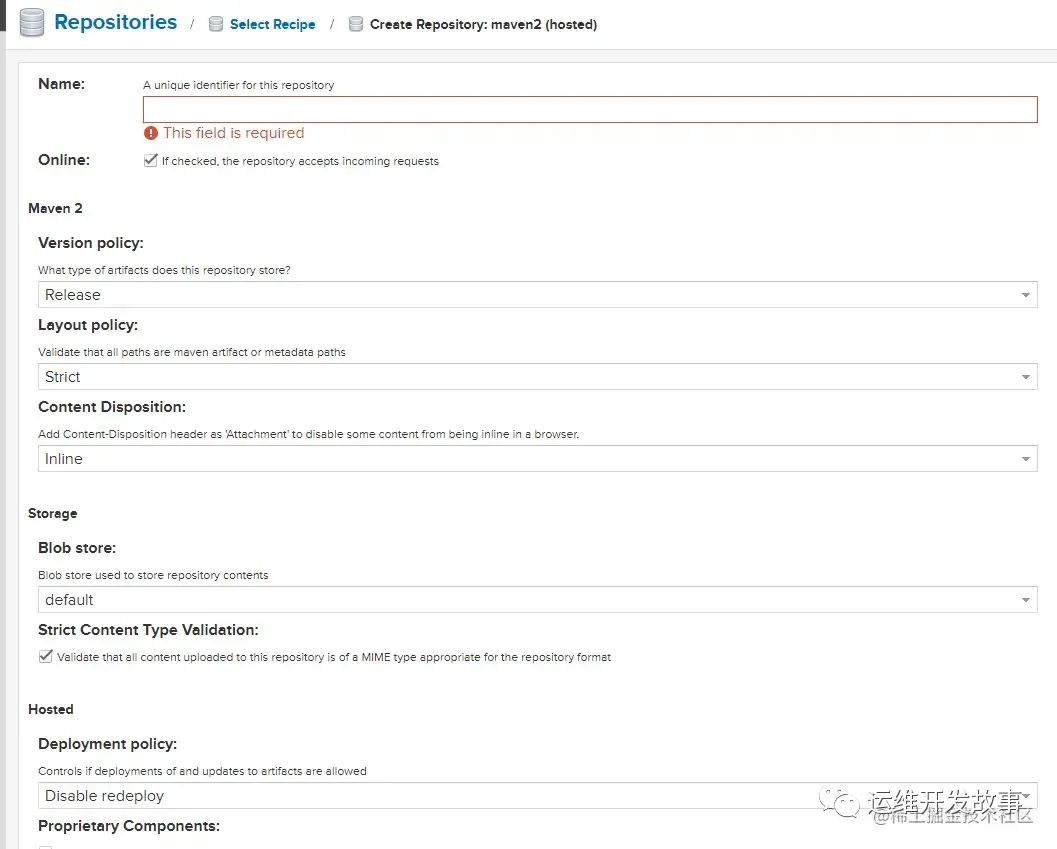The height and width of the screenshot is (849, 1057).
Task: Click the Maven 2 section heading
Action: point(55,208)
